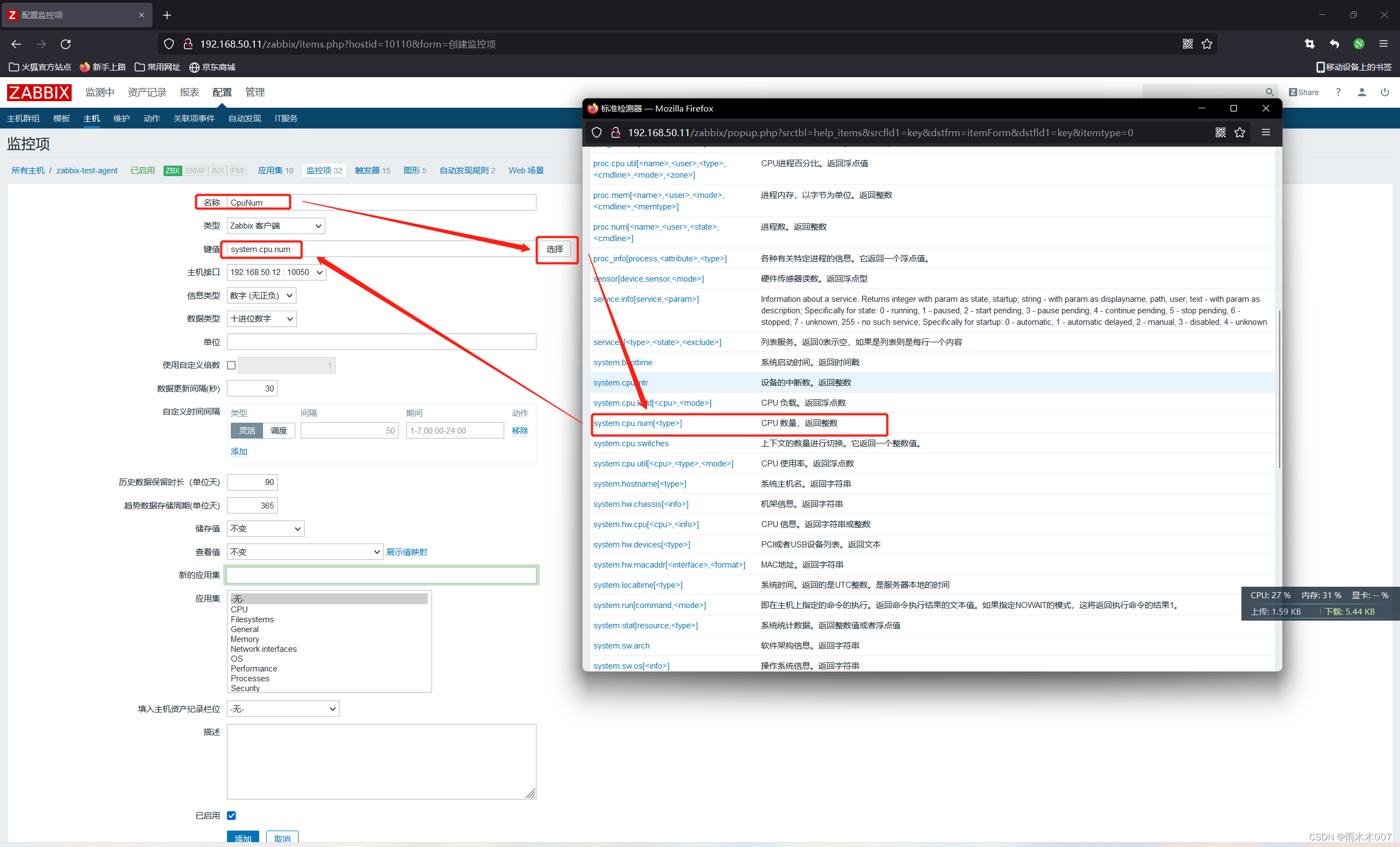Click the main window shield icon
This screenshot has height=847, width=1400.
pyautogui.click(x=169, y=44)
